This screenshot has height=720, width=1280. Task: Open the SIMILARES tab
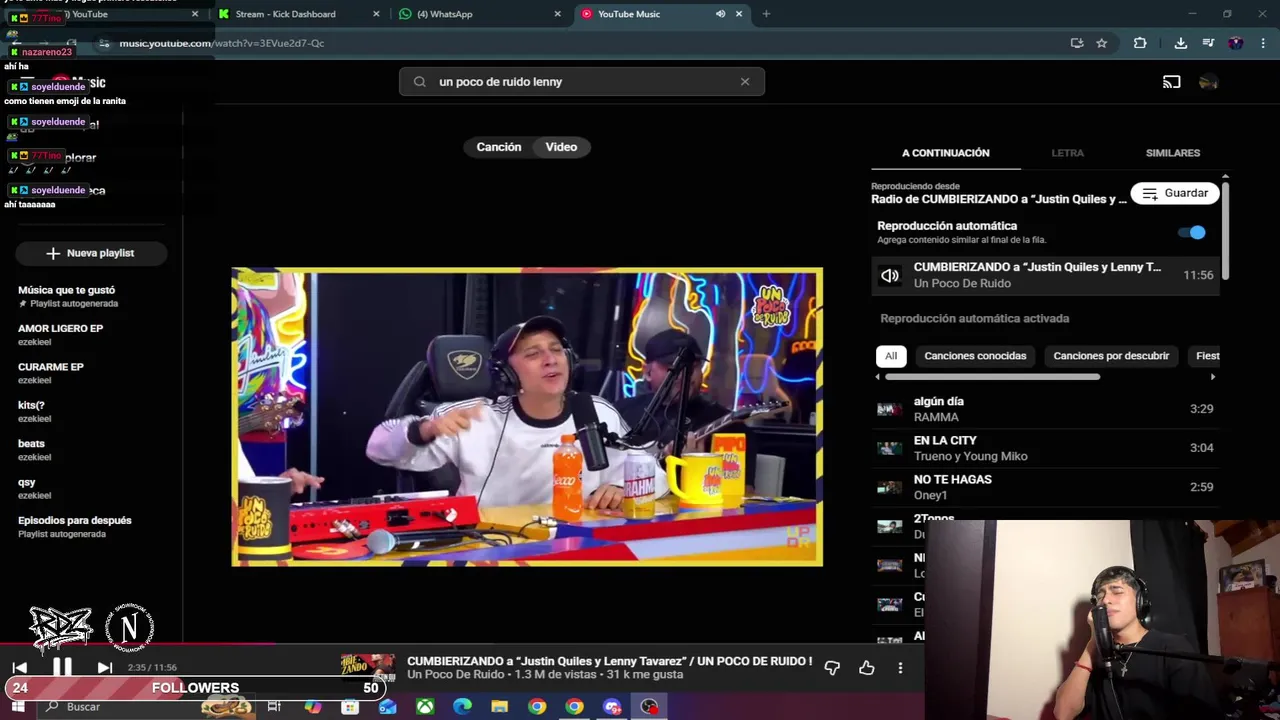[1173, 153]
